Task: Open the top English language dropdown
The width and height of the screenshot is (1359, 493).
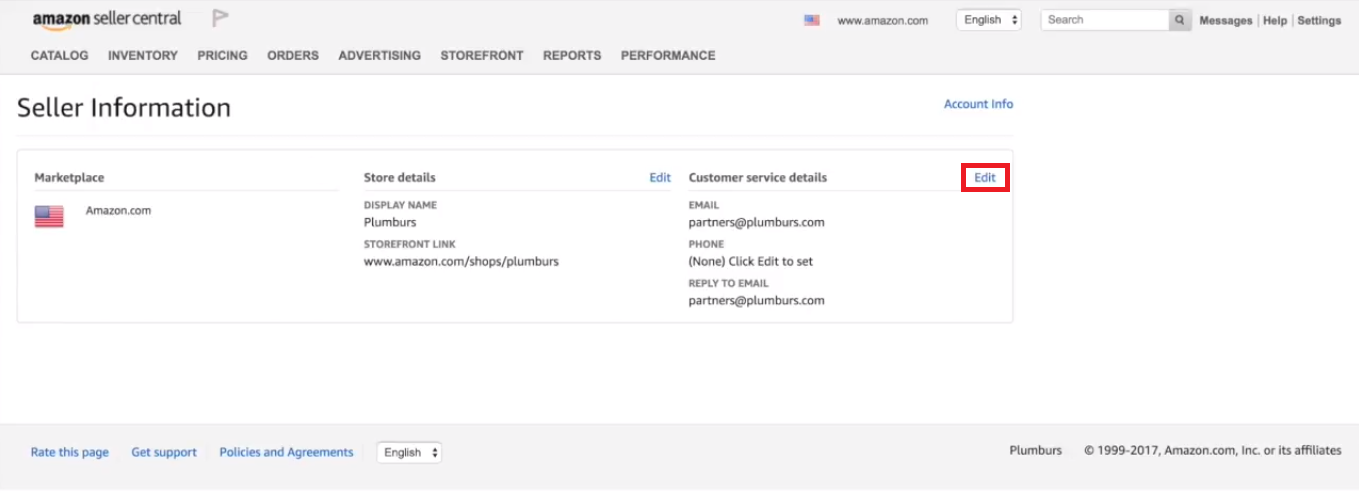Action: tap(989, 20)
